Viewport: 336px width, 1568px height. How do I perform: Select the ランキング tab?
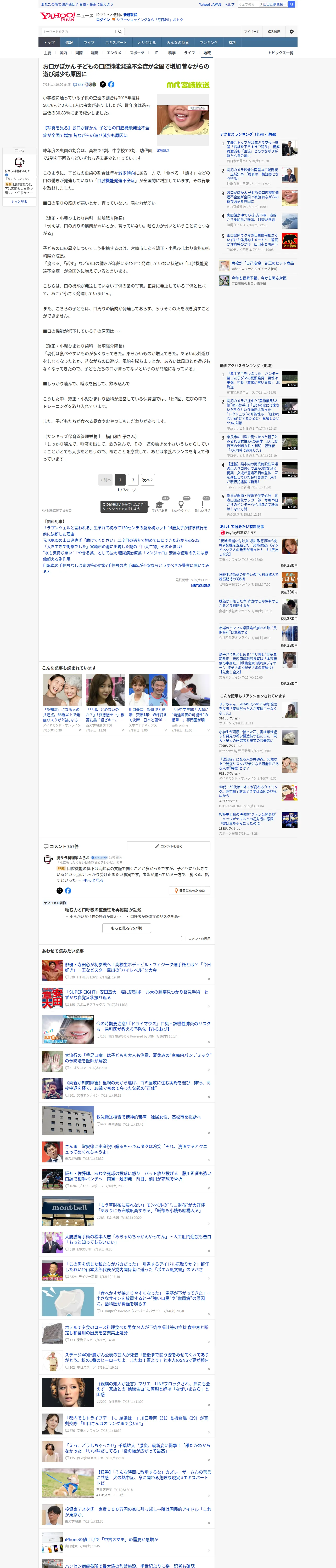[x=209, y=43]
